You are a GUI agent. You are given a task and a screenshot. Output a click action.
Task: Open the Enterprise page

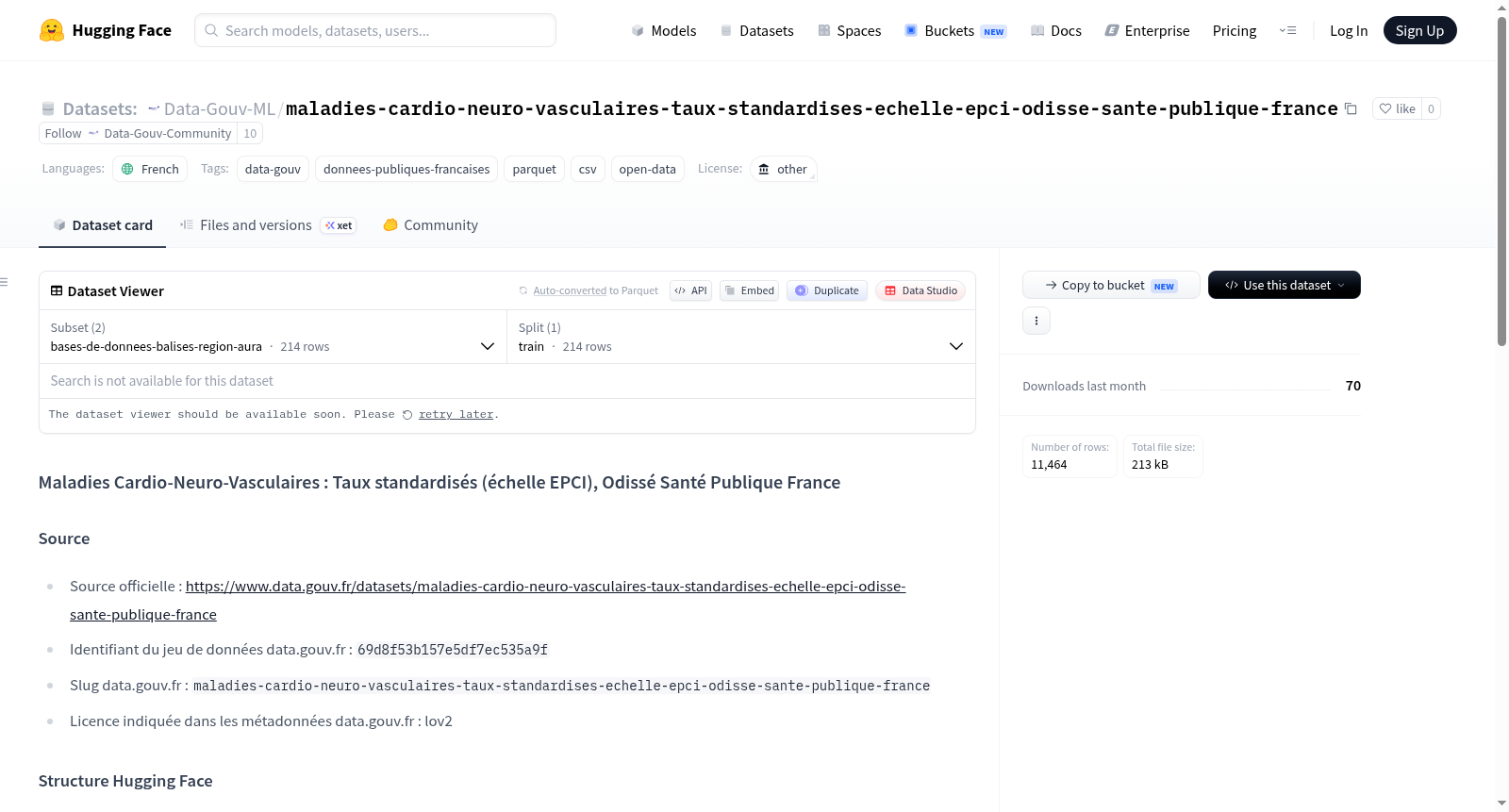pos(1148,30)
